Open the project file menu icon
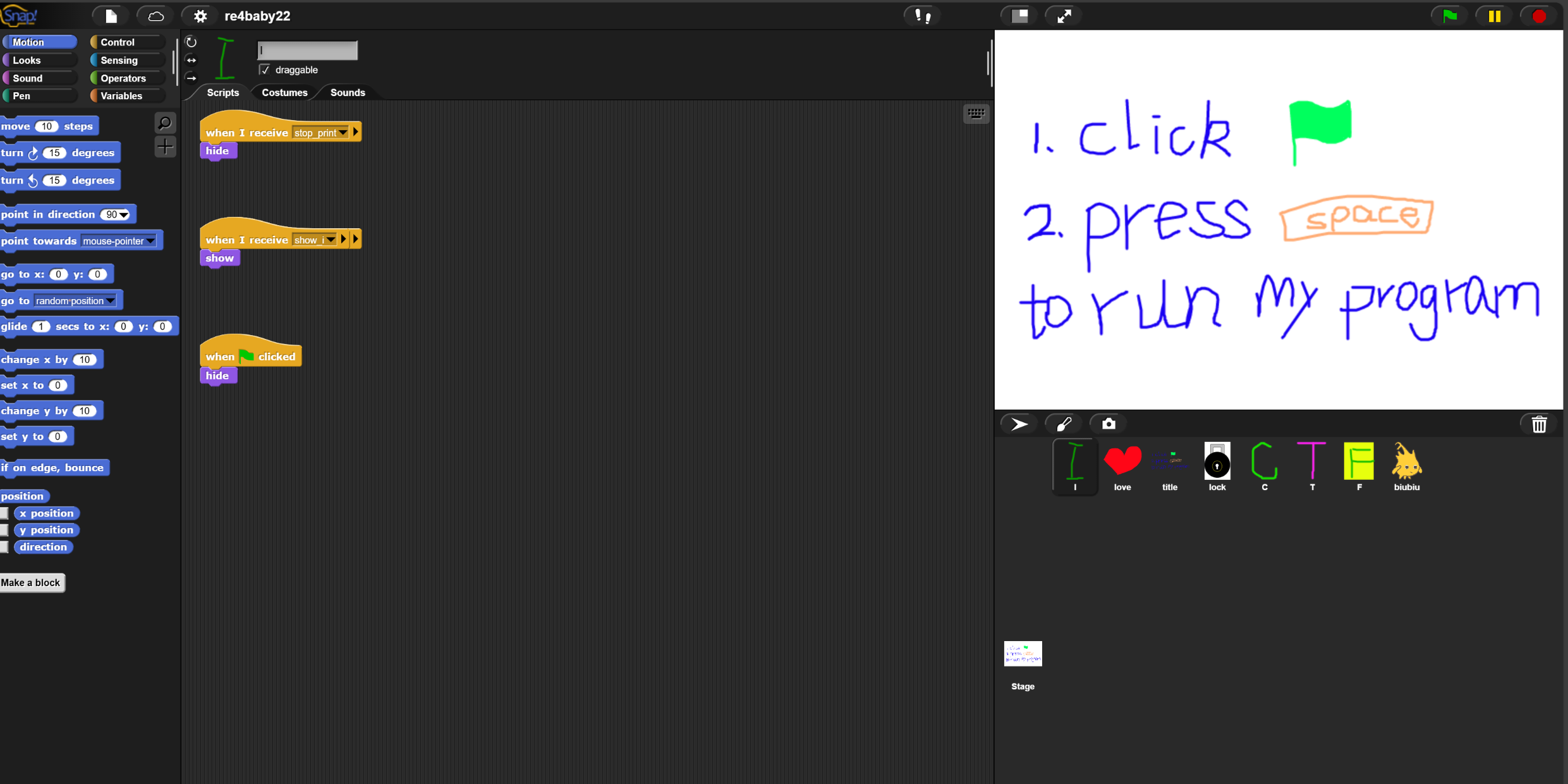 pyautogui.click(x=111, y=16)
